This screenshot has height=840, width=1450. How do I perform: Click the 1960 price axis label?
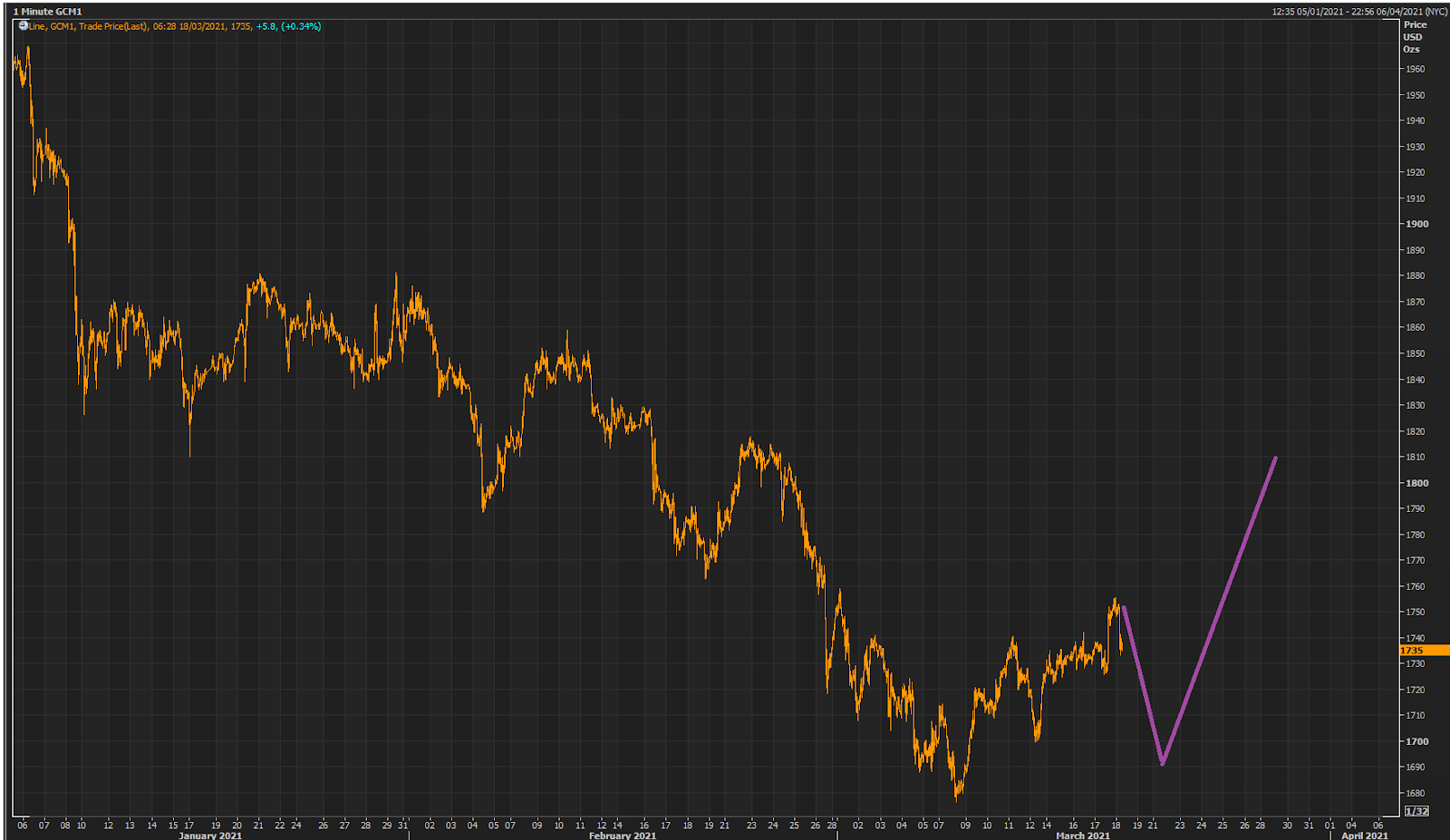click(x=1415, y=69)
